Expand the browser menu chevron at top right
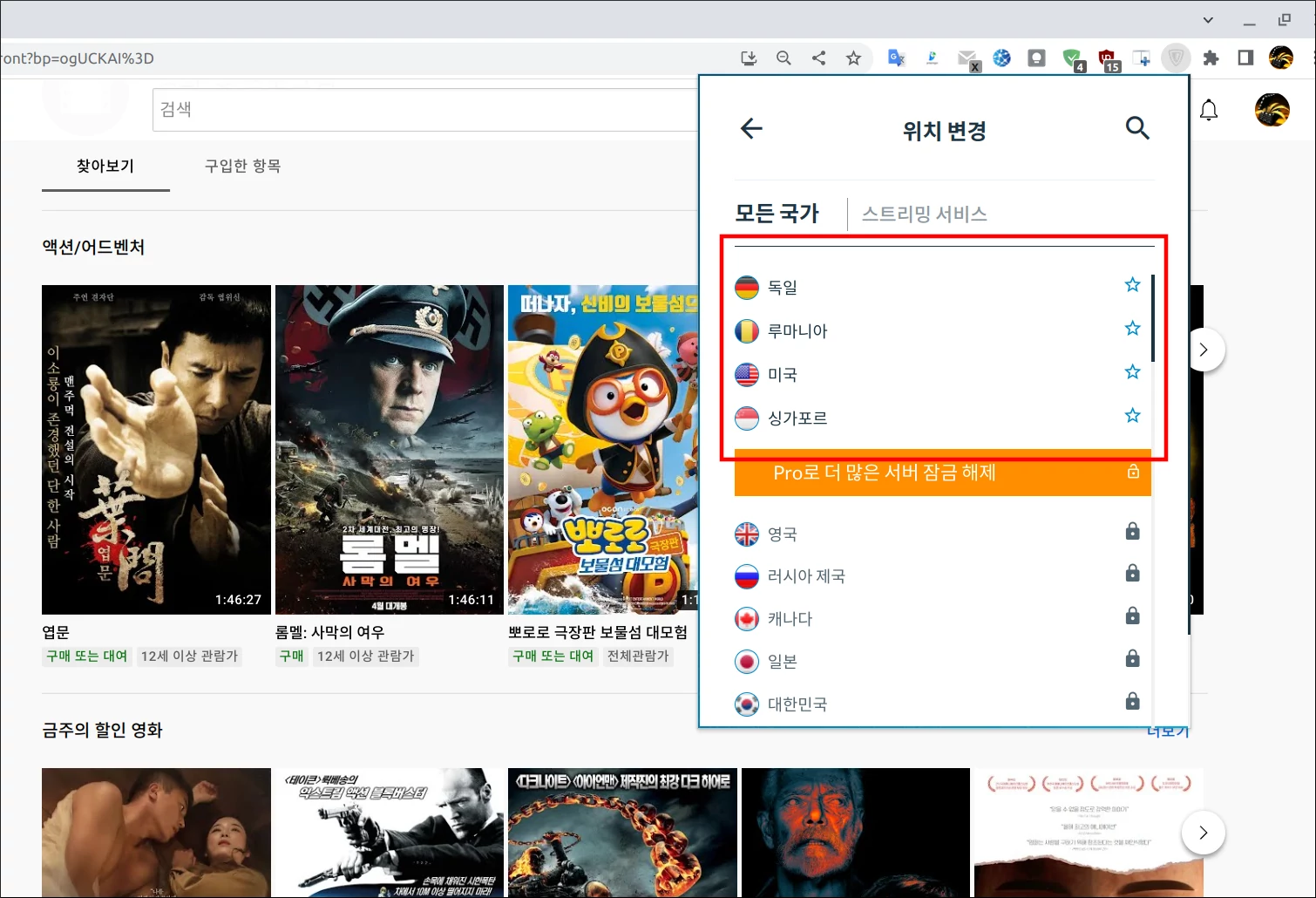Viewport: 1316px width, 898px height. (1208, 19)
